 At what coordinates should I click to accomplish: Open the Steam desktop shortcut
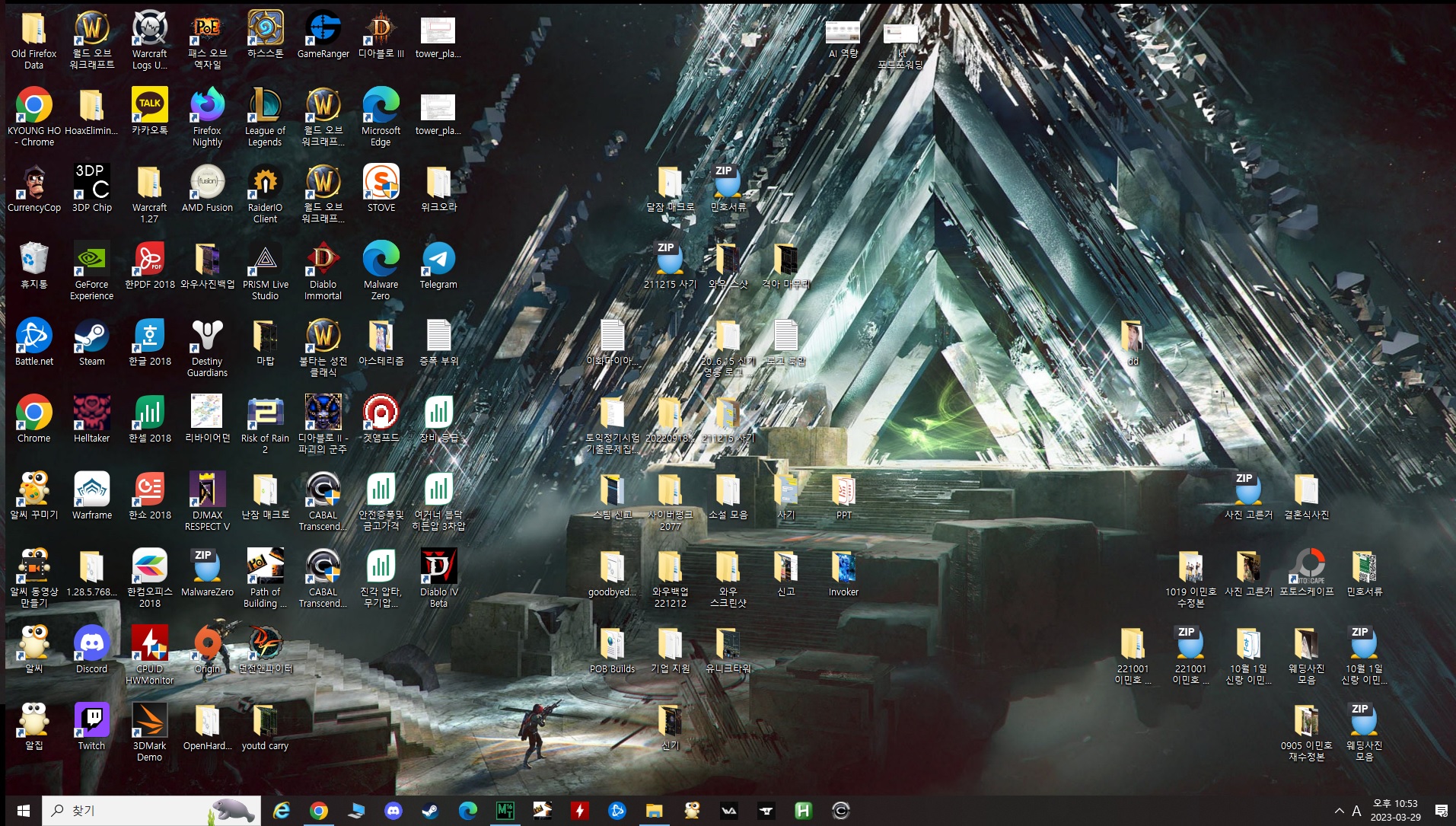tap(91, 343)
